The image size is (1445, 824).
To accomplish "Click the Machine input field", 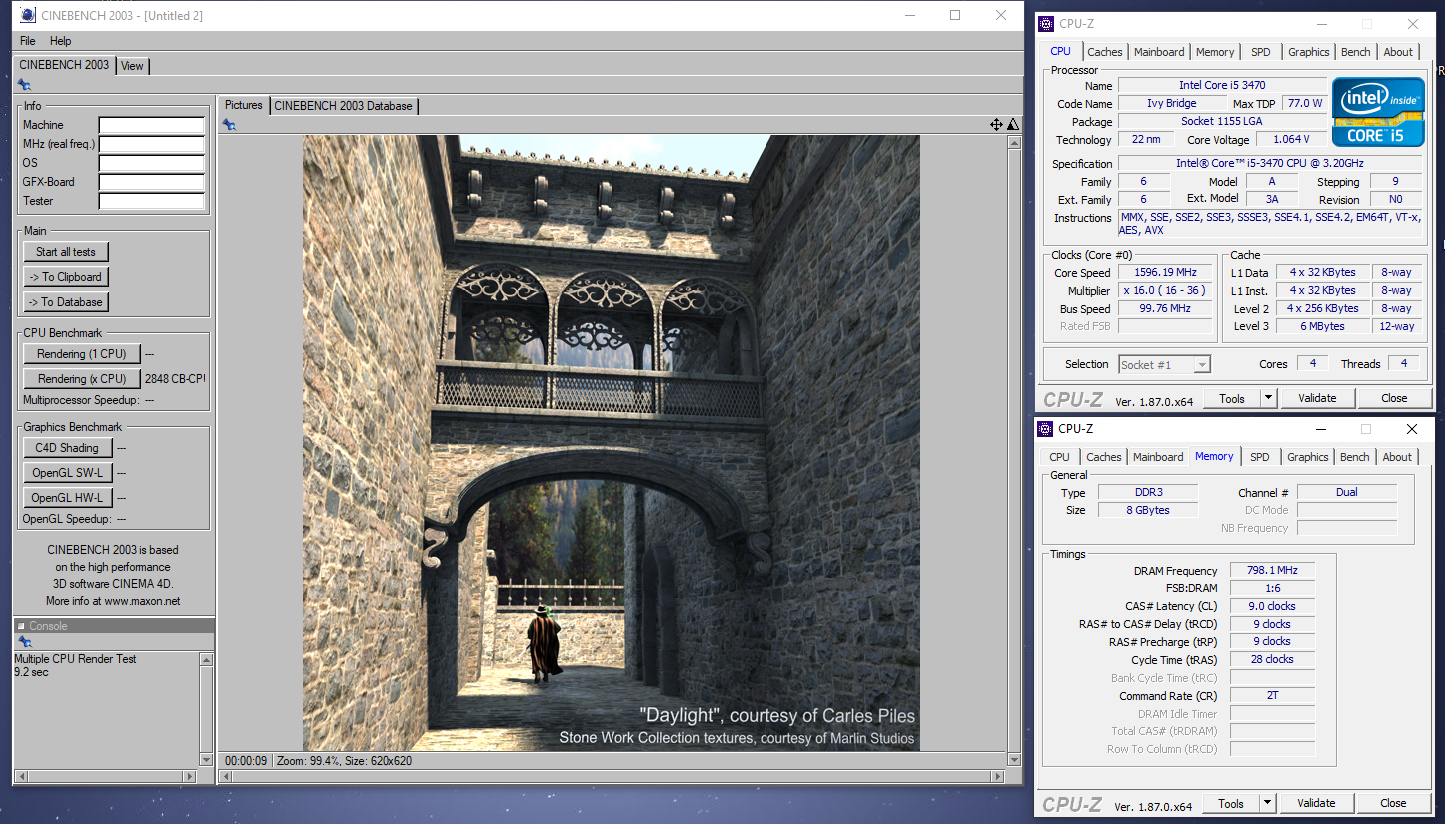I will tap(152, 125).
